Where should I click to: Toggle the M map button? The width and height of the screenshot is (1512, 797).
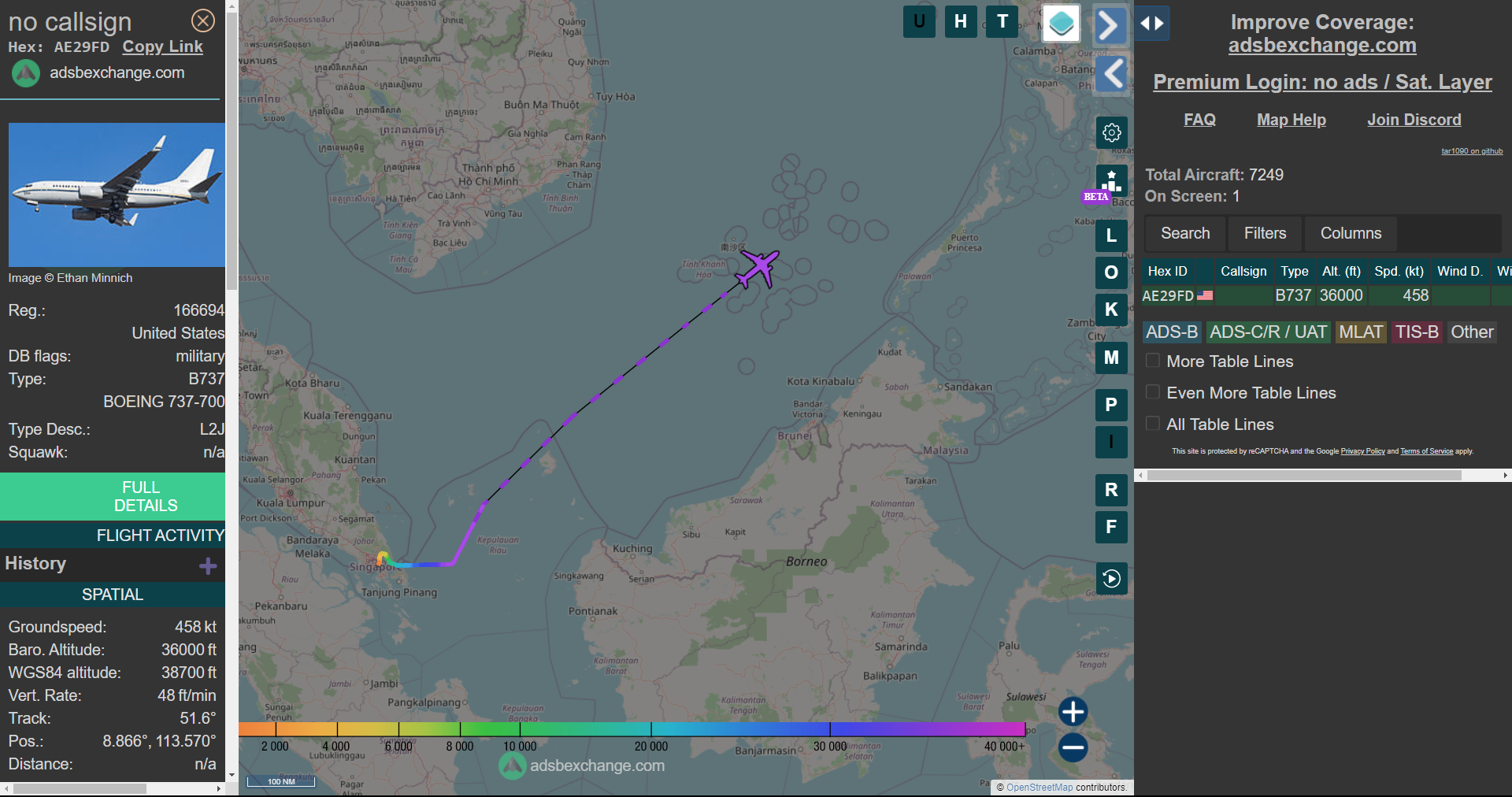(1111, 358)
